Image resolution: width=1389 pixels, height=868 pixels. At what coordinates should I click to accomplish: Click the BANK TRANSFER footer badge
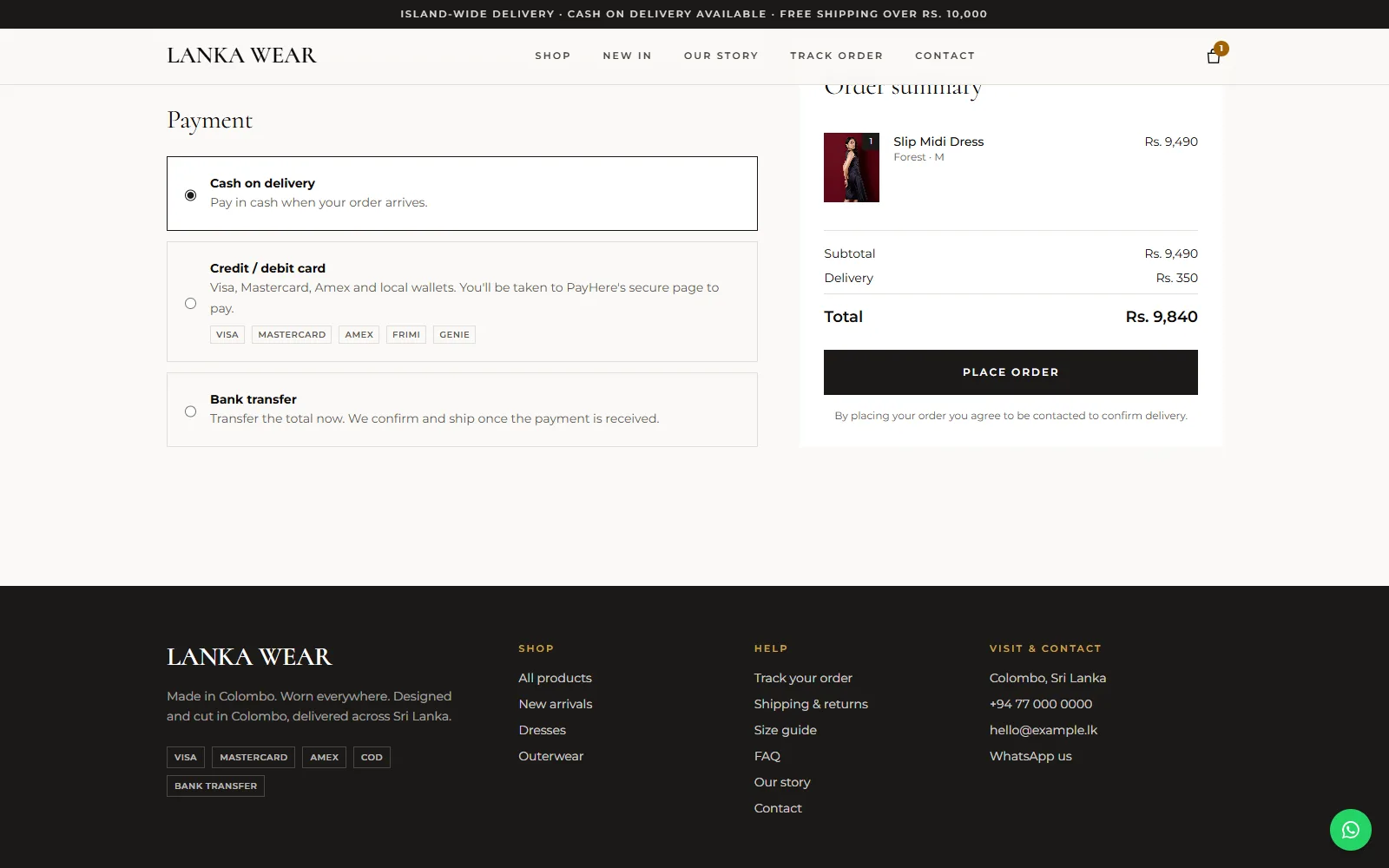point(215,786)
